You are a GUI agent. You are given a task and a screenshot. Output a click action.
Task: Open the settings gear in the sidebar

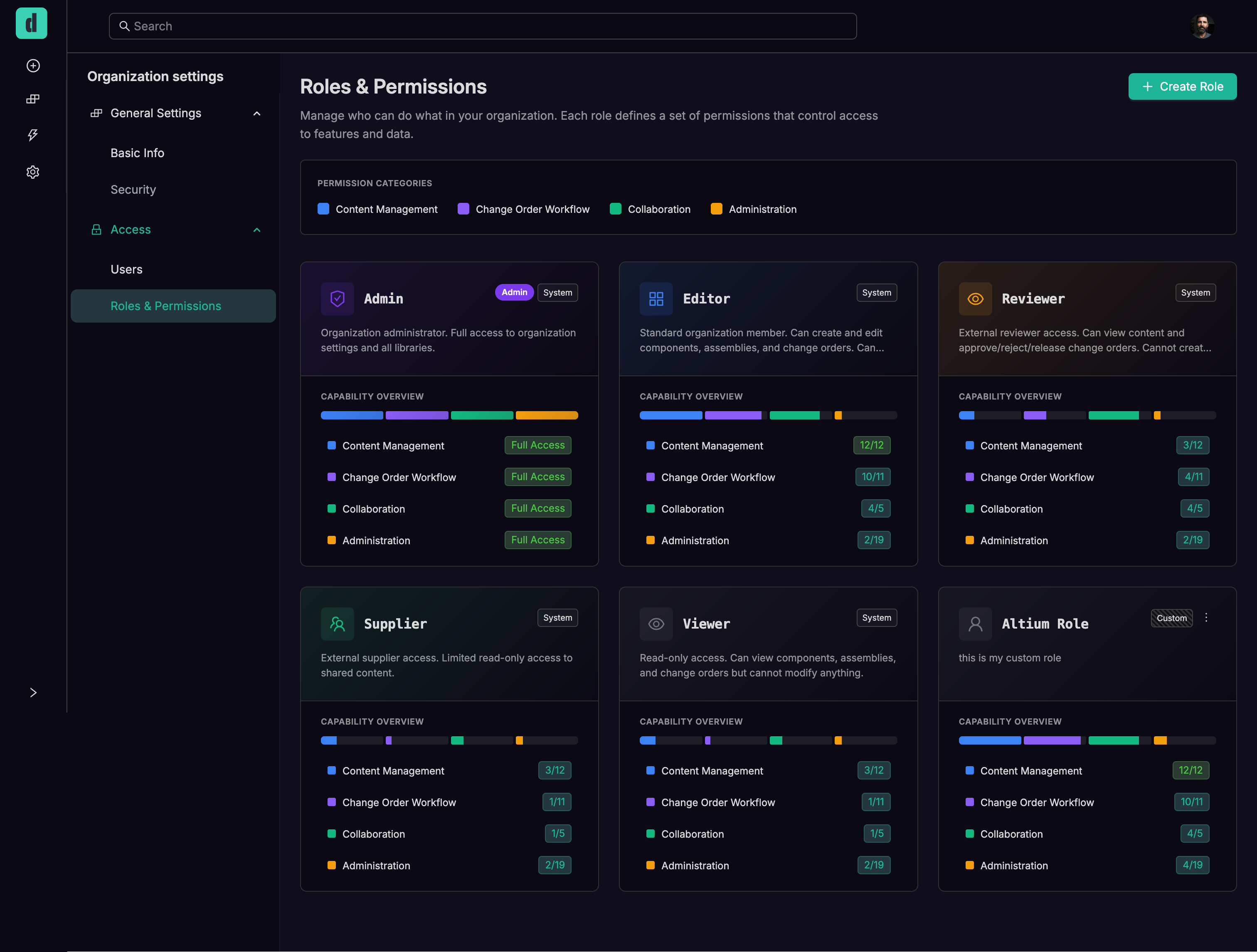(33, 172)
